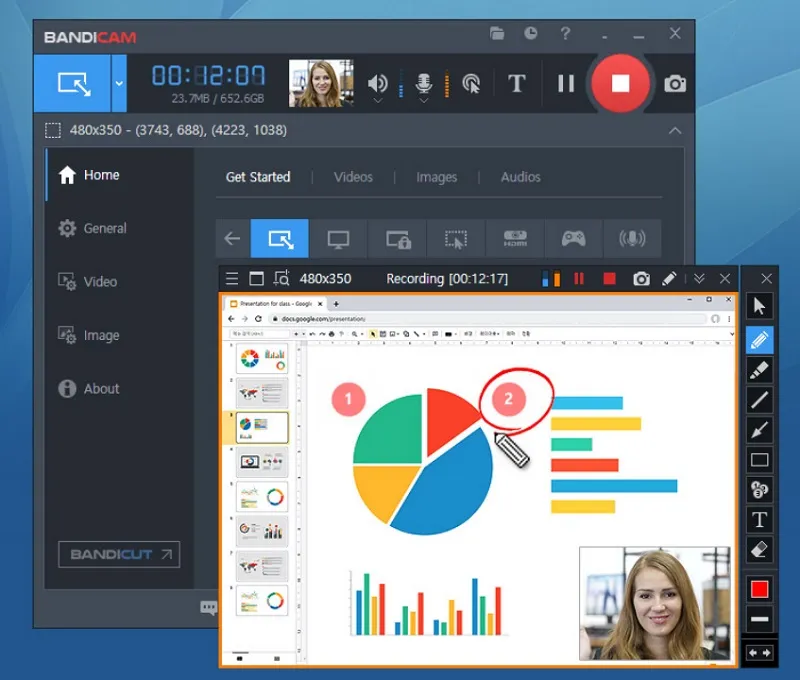This screenshot has width=800, height=680.
Task: Select the Pencil drawing tool
Action: tap(759, 339)
